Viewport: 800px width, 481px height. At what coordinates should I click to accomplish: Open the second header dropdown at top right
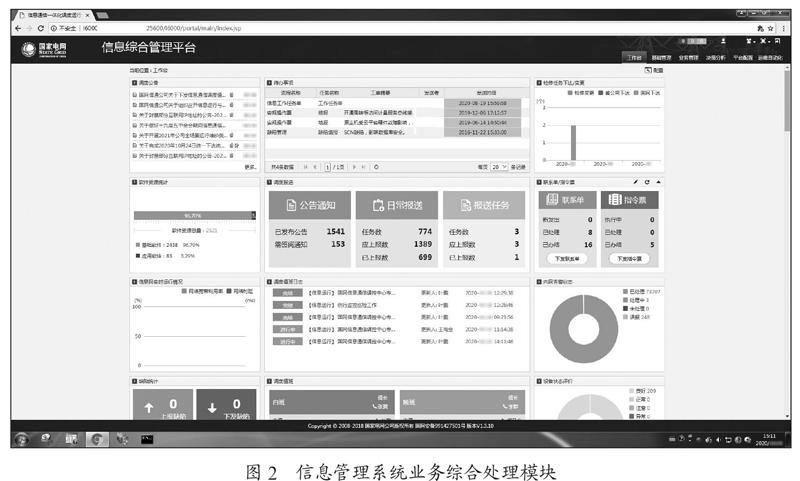[764, 41]
